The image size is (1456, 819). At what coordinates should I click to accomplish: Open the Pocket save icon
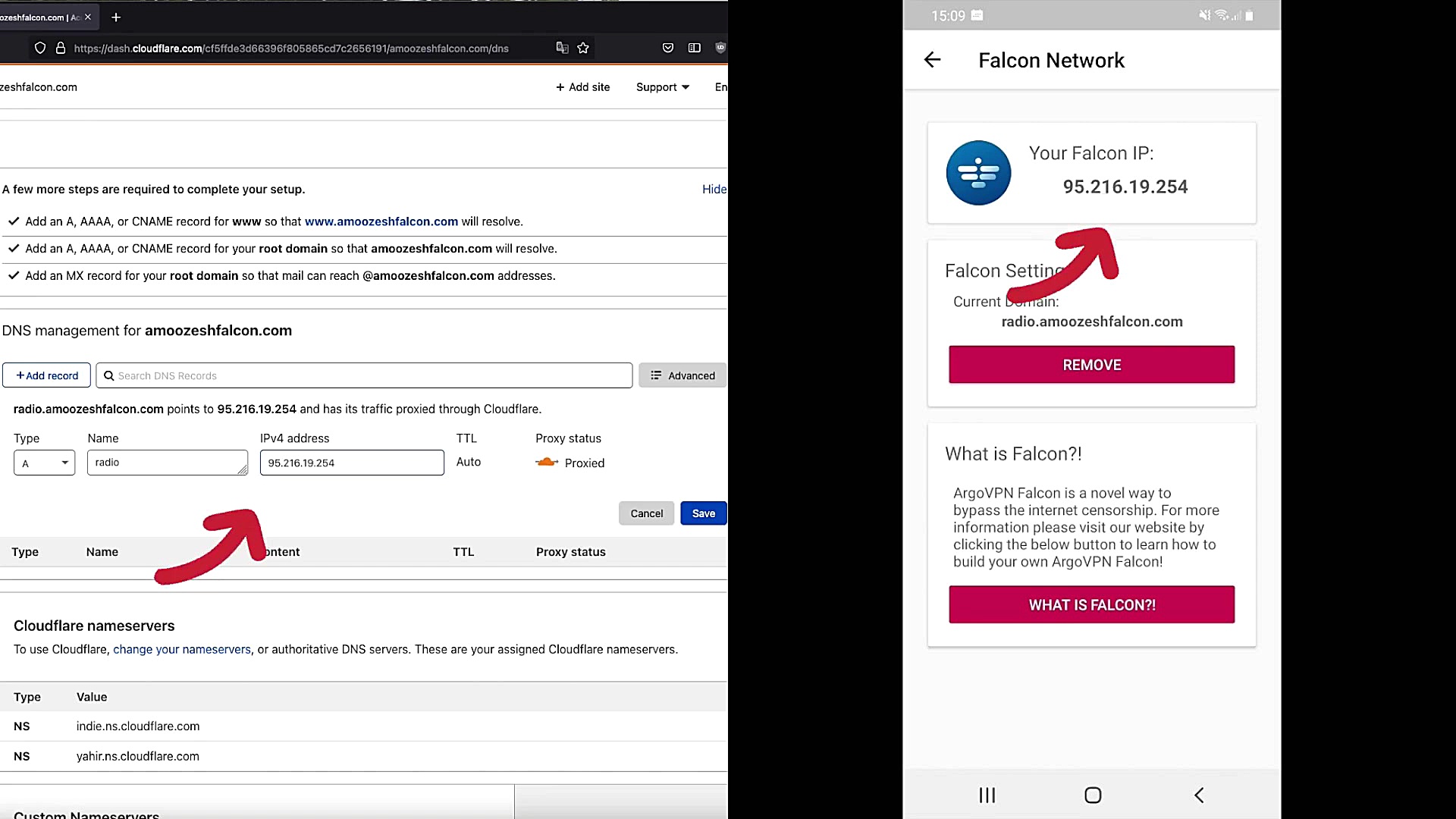(668, 48)
